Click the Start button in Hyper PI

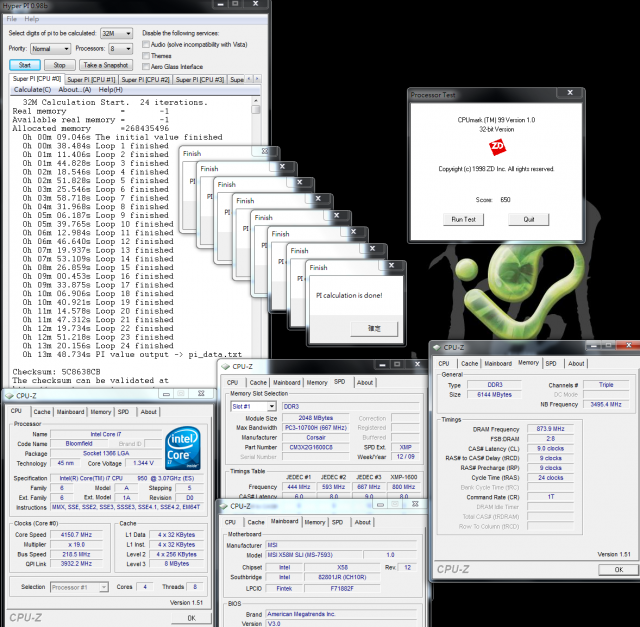pos(24,65)
